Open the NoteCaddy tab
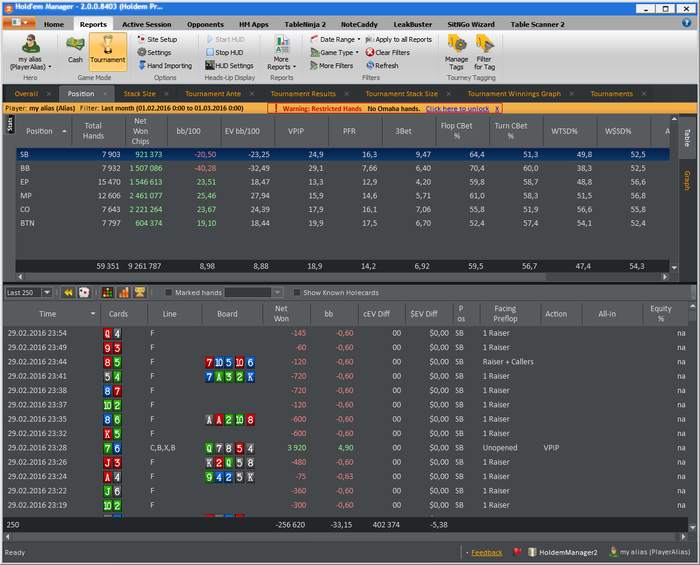 coord(359,24)
